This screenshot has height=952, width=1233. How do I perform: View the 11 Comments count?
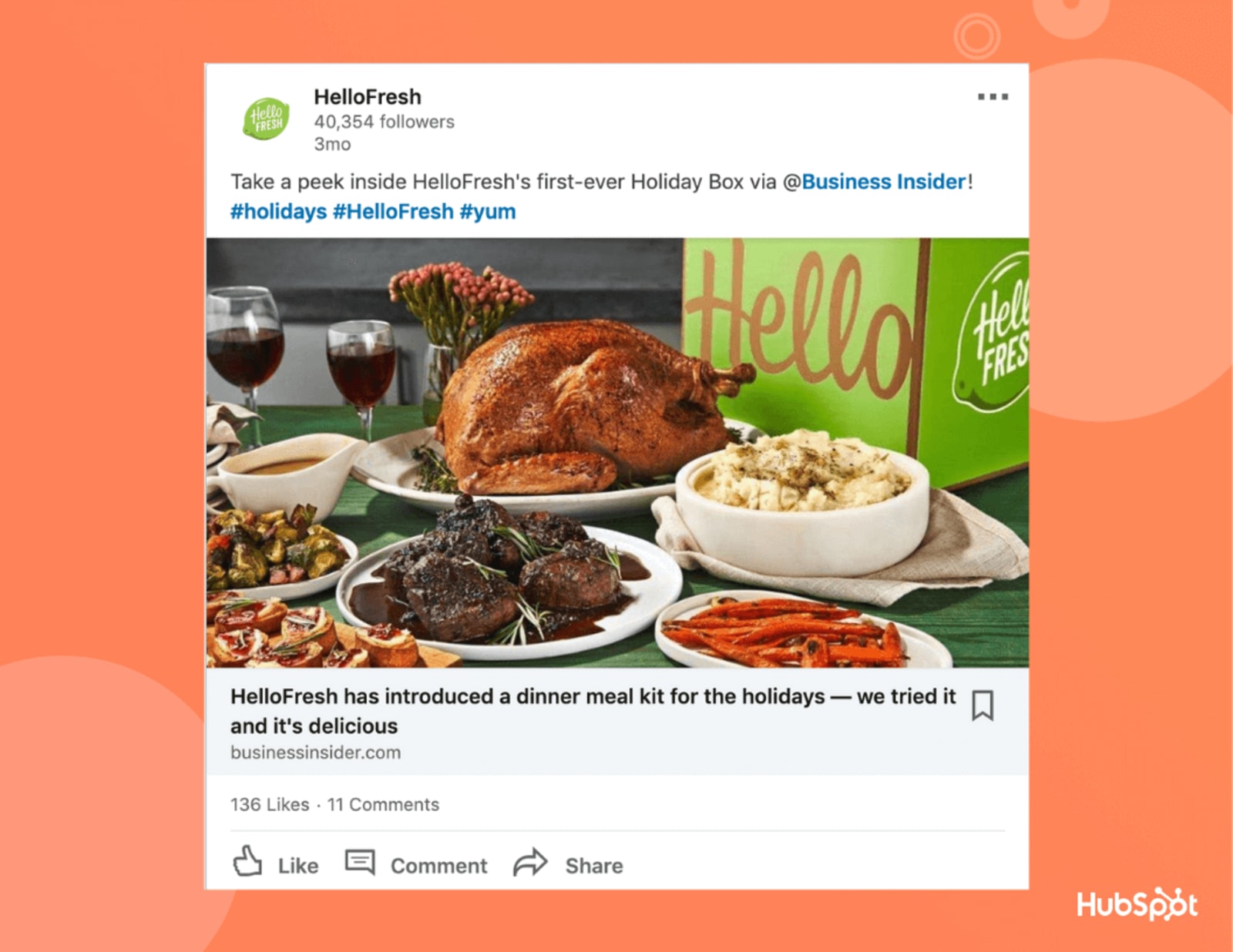pyautogui.click(x=383, y=805)
